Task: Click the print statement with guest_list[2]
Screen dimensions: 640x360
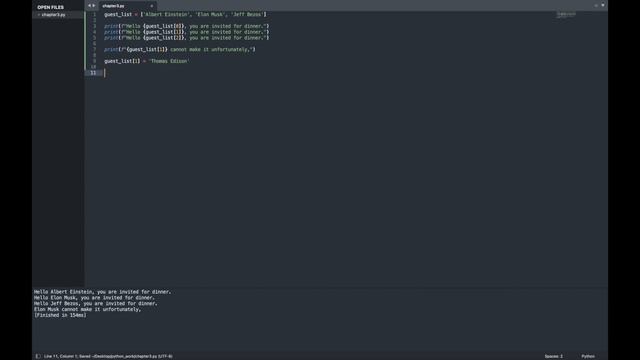Action: pyautogui.click(x=186, y=38)
